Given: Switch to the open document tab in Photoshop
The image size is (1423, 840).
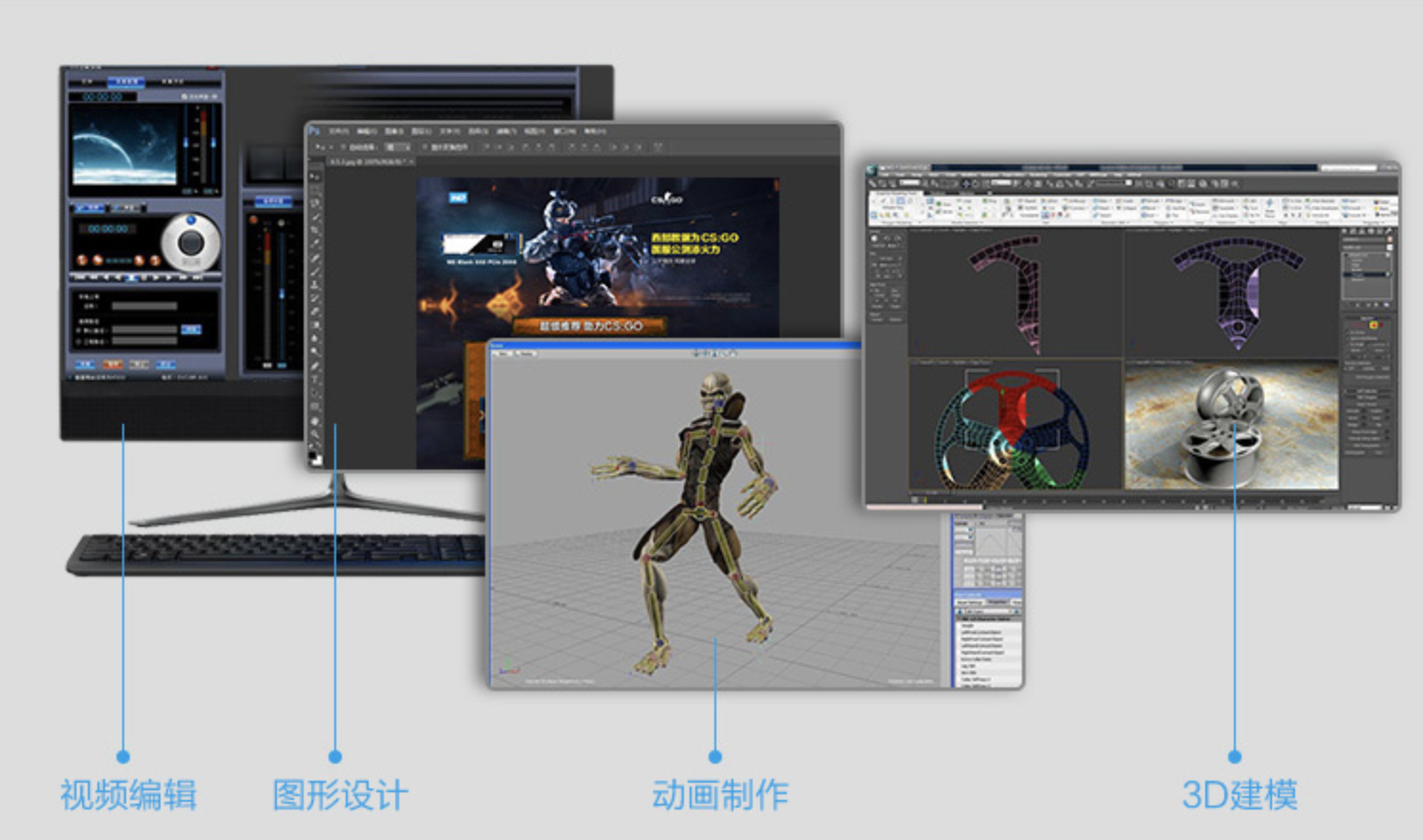Looking at the screenshot, I should pyautogui.click(x=371, y=162).
